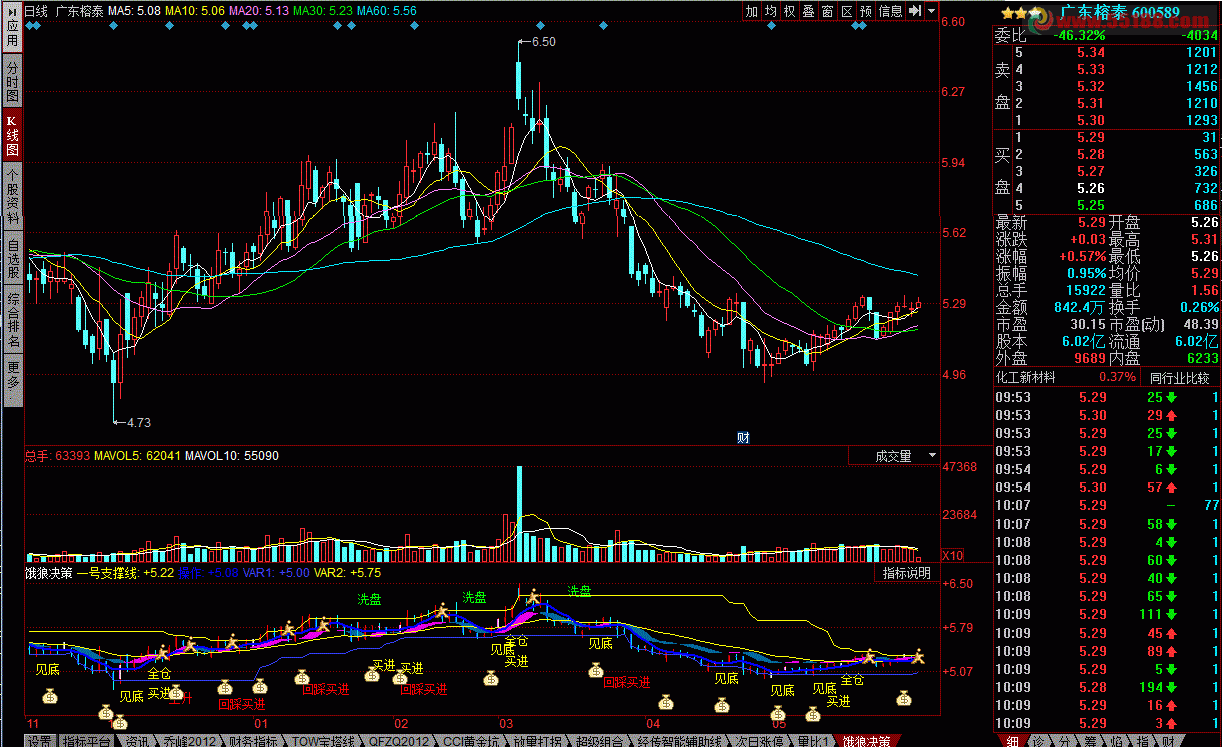Select the 饿狼决策 indicator tab

tap(866, 740)
